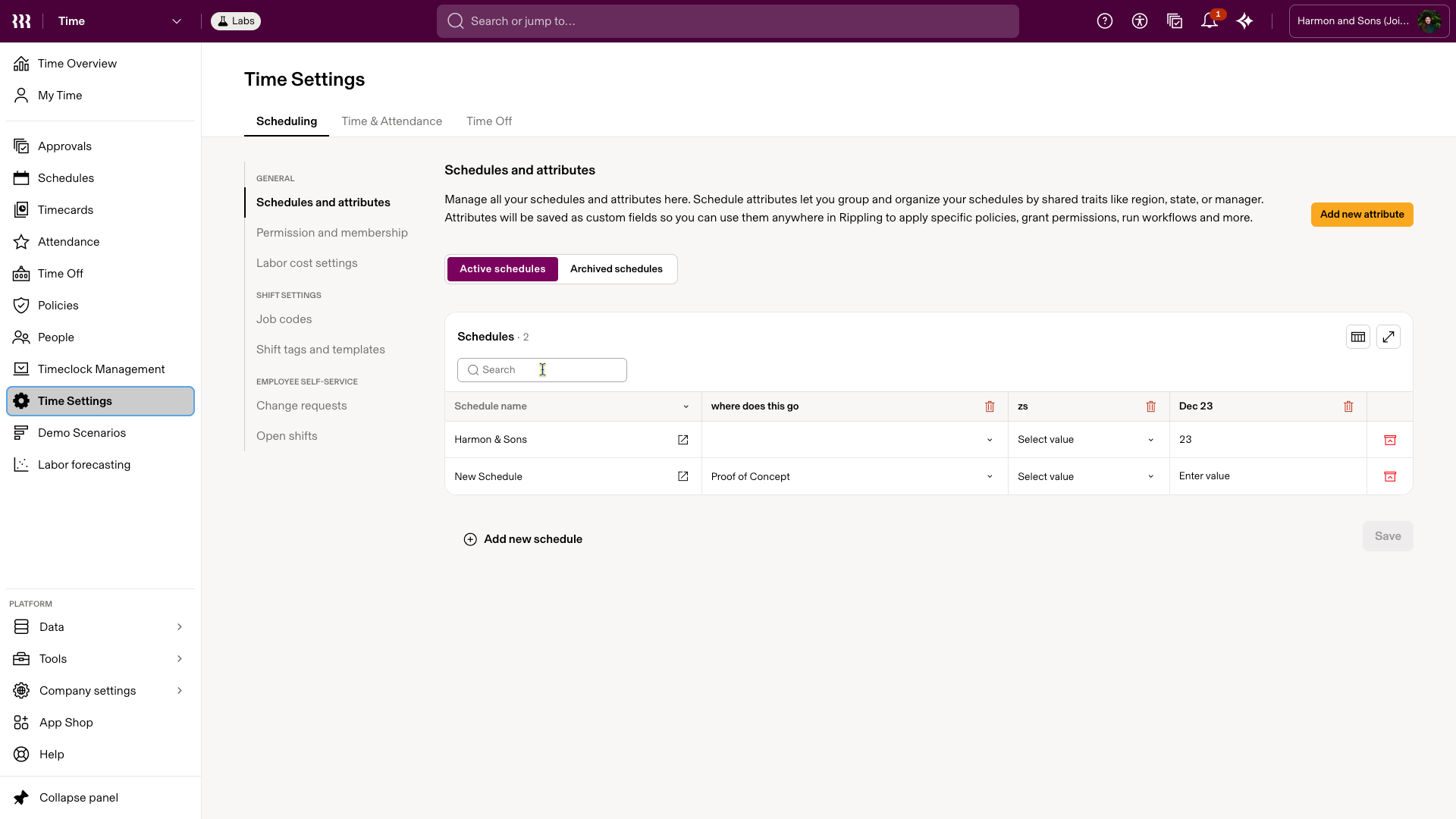Archive the Harmon & Sons schedule
The height and width of the screenshot is (819, 1456).
click(x=1390, y=440)
